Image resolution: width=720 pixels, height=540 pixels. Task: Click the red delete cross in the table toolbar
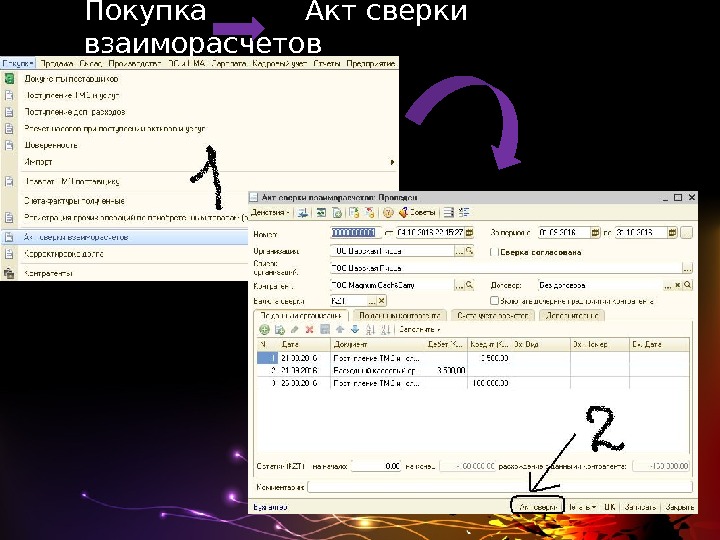(309, 329)
